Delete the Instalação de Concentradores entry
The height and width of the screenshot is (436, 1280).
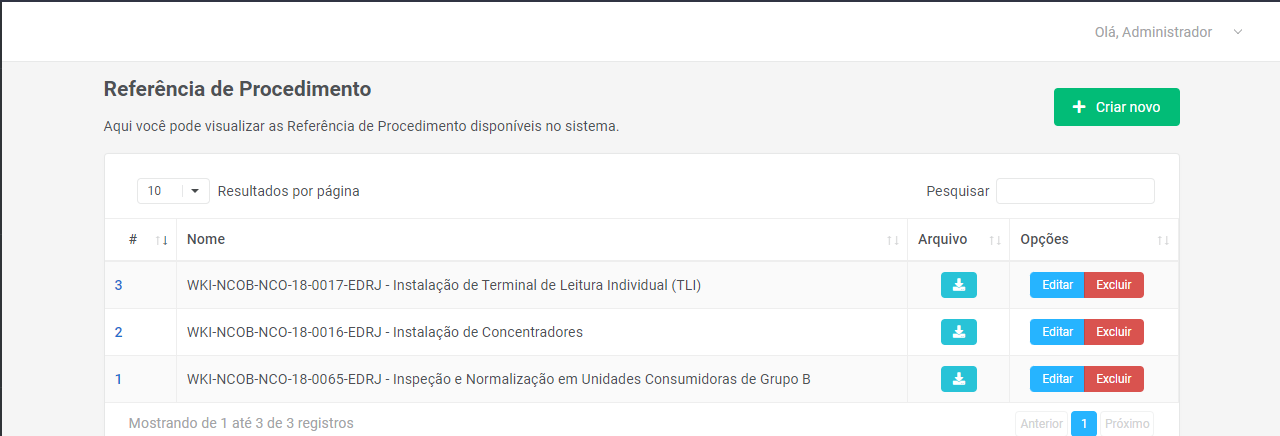click(x=1113, y=332)
